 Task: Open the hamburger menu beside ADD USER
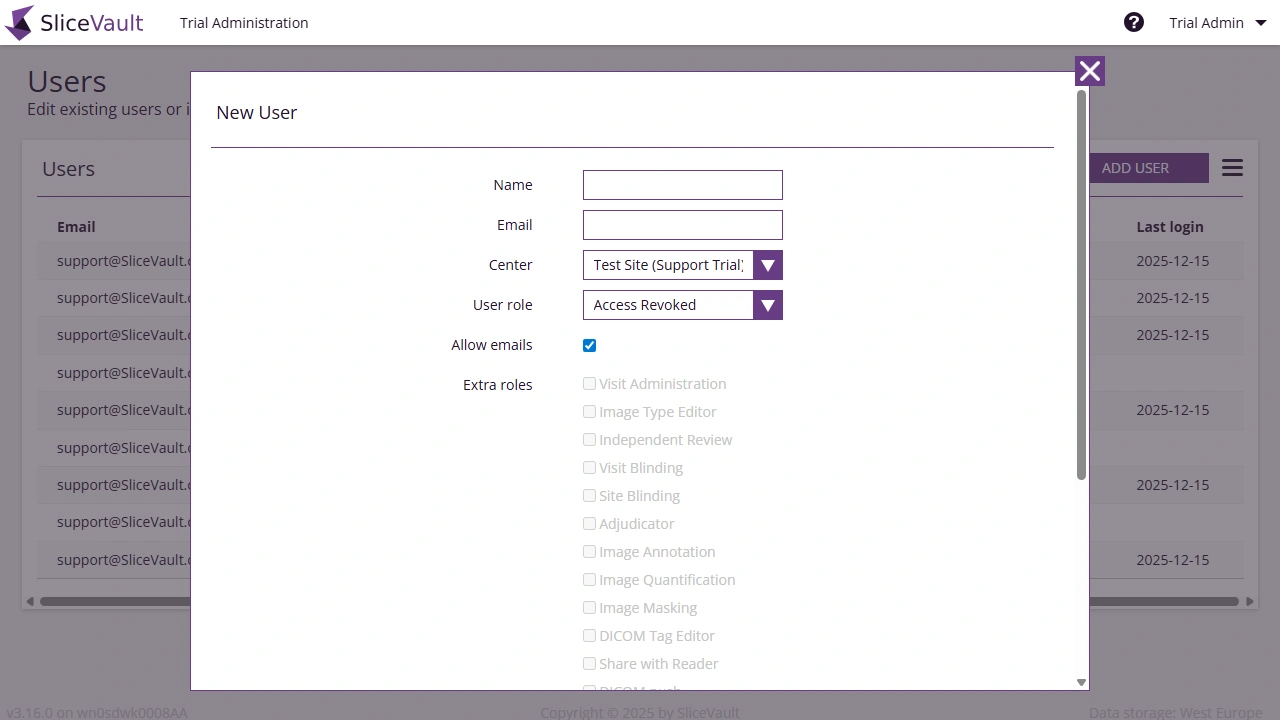click(1232, 167)
